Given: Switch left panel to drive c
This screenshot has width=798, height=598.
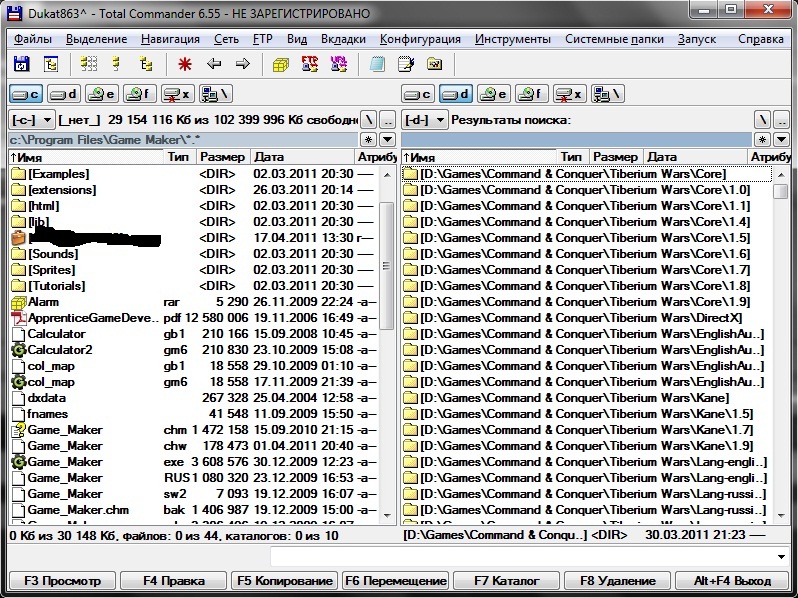Looking at the screenshot, I should 26,94.
